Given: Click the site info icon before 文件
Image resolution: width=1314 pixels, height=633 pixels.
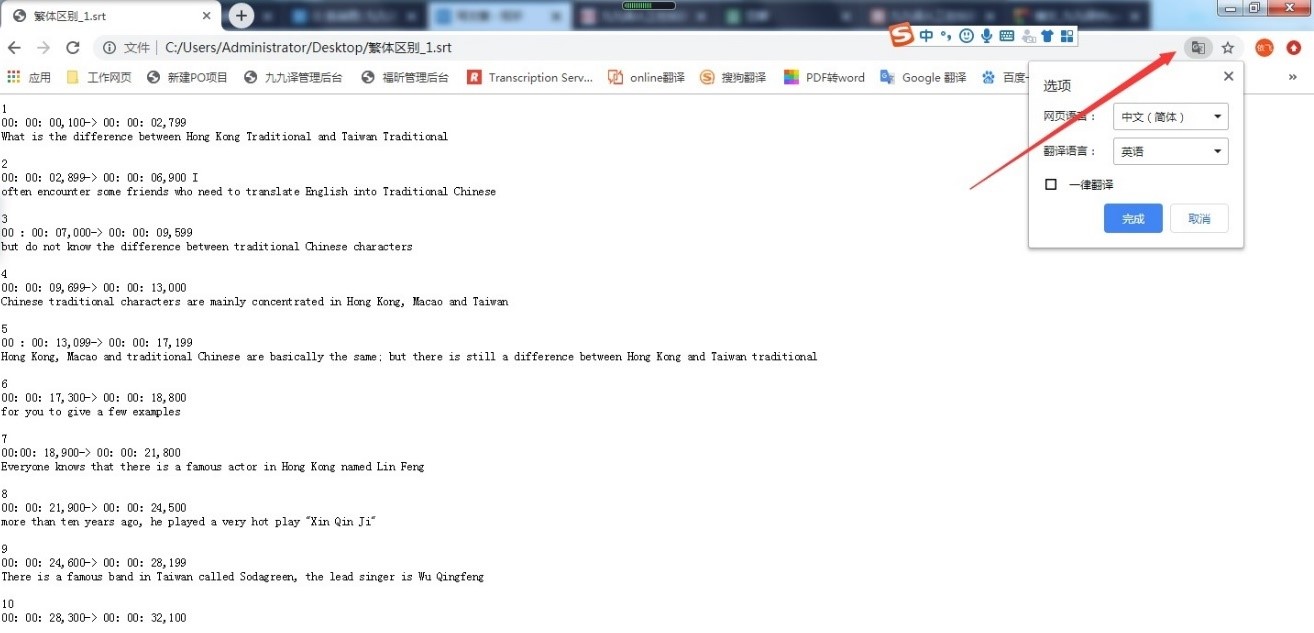Looking at the screenshot, I should pyautogui.click(x=109, y=48).
